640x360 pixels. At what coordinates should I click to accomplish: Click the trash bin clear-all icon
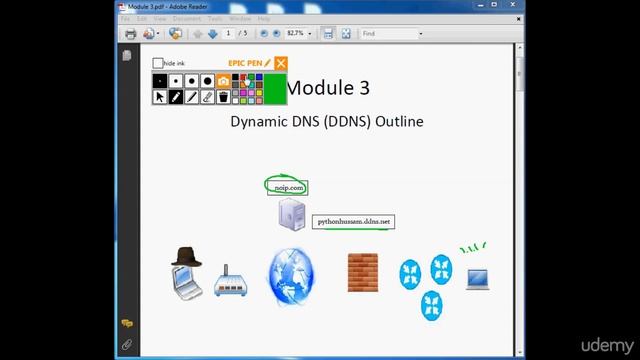point(223,97)
